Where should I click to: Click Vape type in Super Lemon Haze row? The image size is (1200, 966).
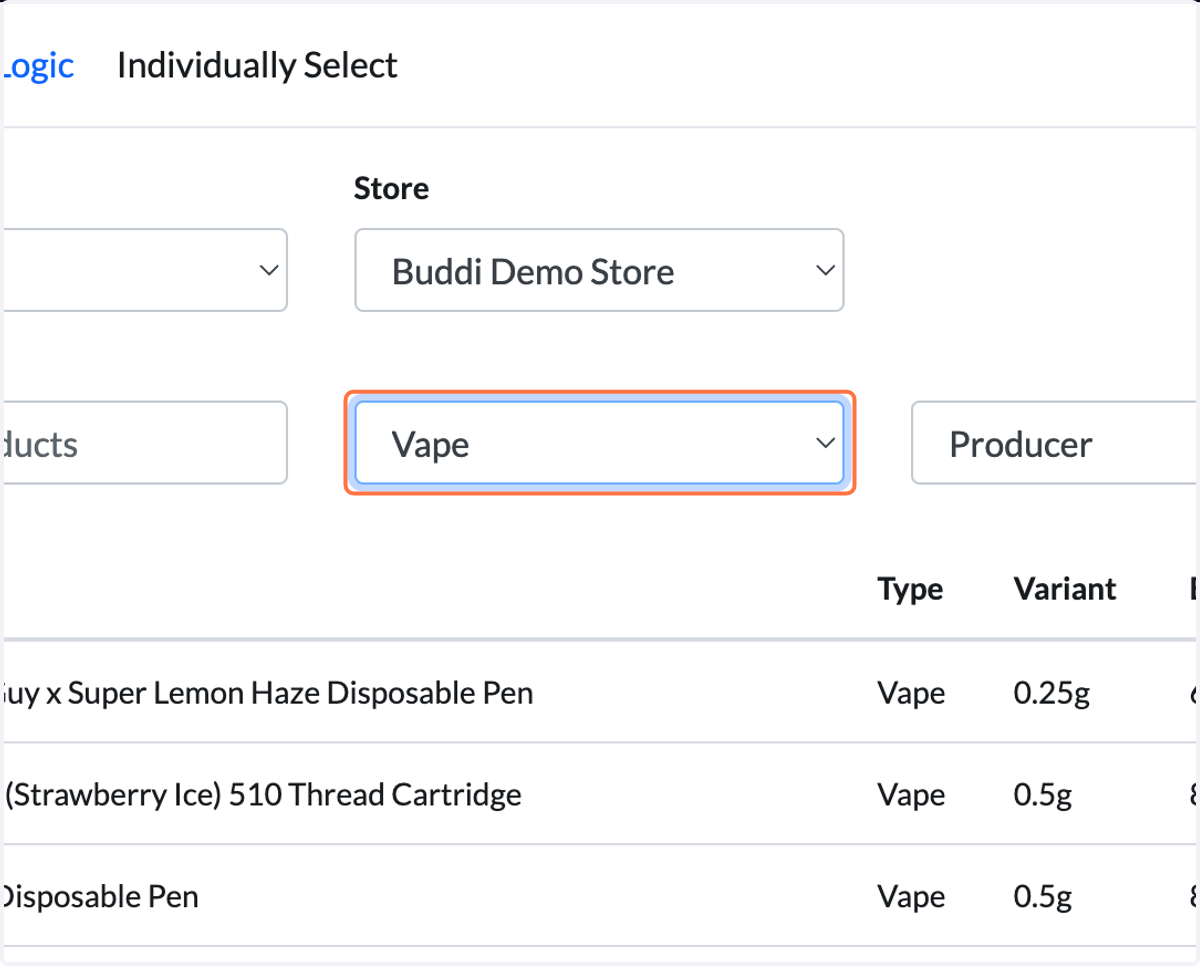click(x=911, y=693)
